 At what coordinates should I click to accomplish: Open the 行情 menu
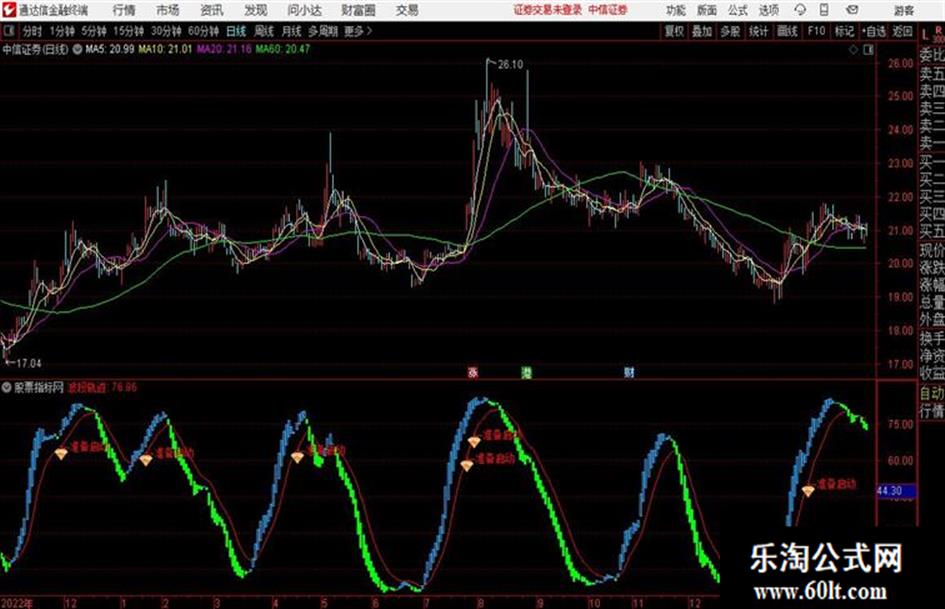(x=124, y=10)
